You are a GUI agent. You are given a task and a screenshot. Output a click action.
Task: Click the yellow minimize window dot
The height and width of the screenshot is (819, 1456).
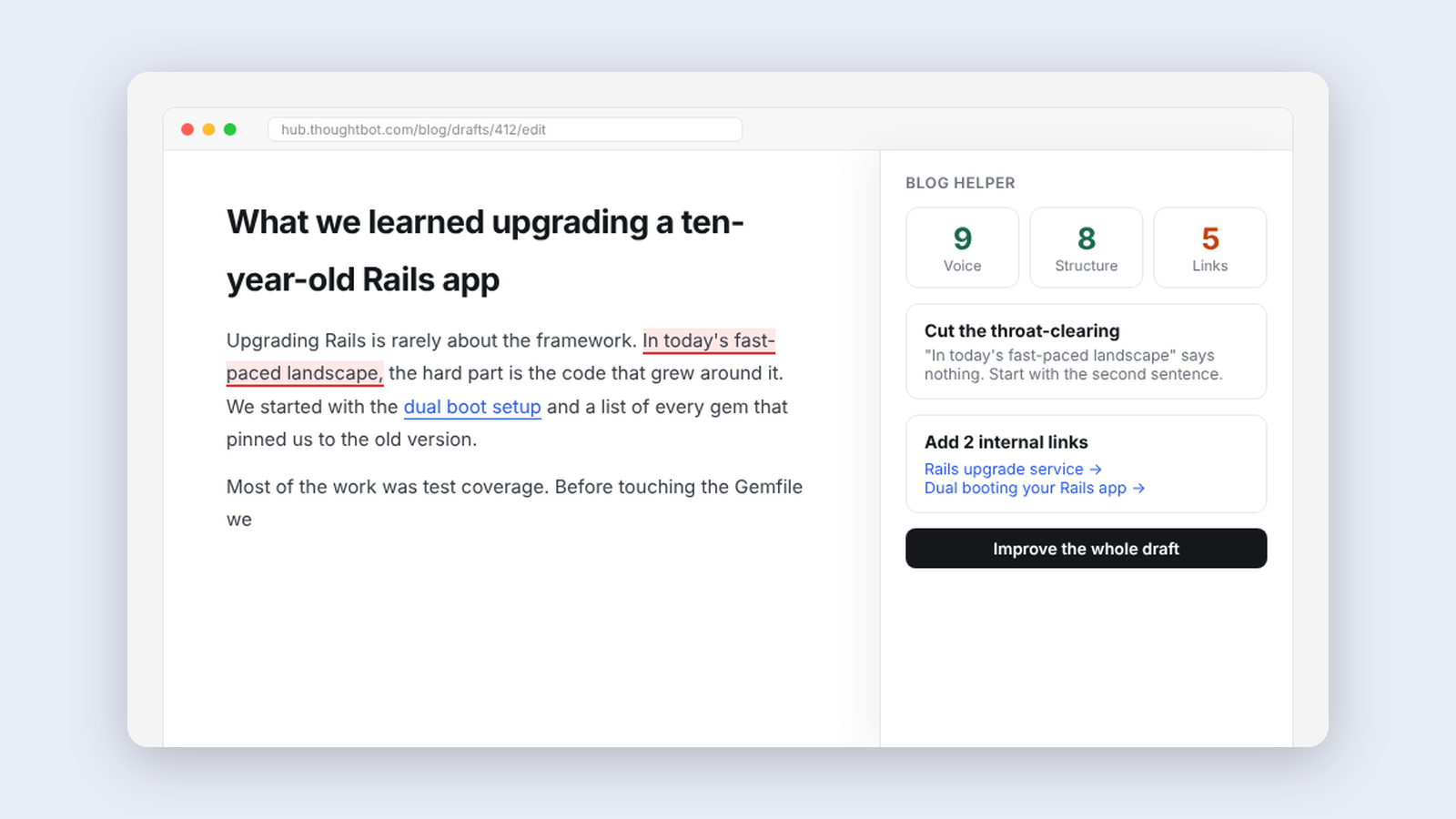tap(208, 129)
